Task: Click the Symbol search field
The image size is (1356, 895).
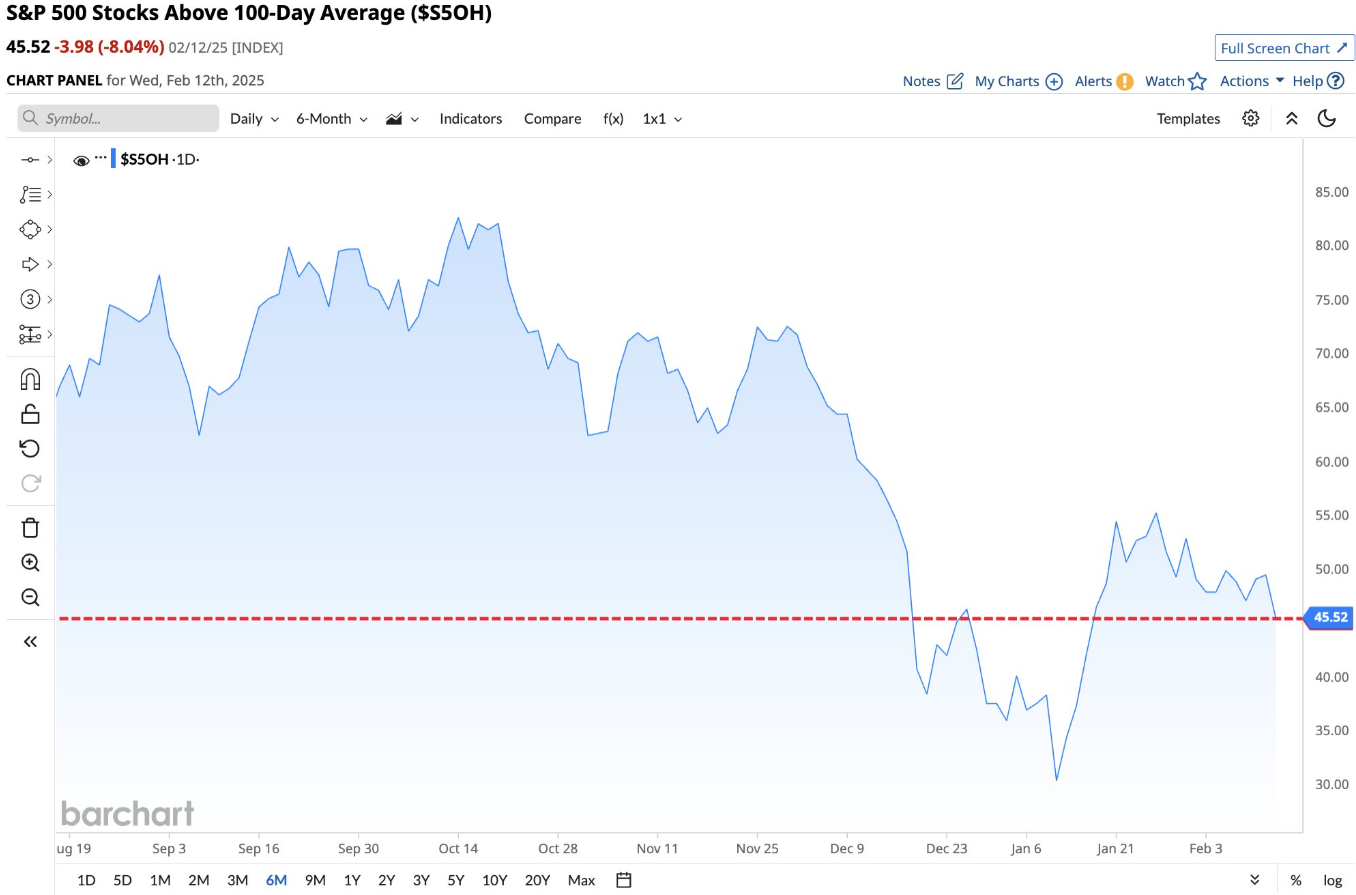Action: coord(118,118)
